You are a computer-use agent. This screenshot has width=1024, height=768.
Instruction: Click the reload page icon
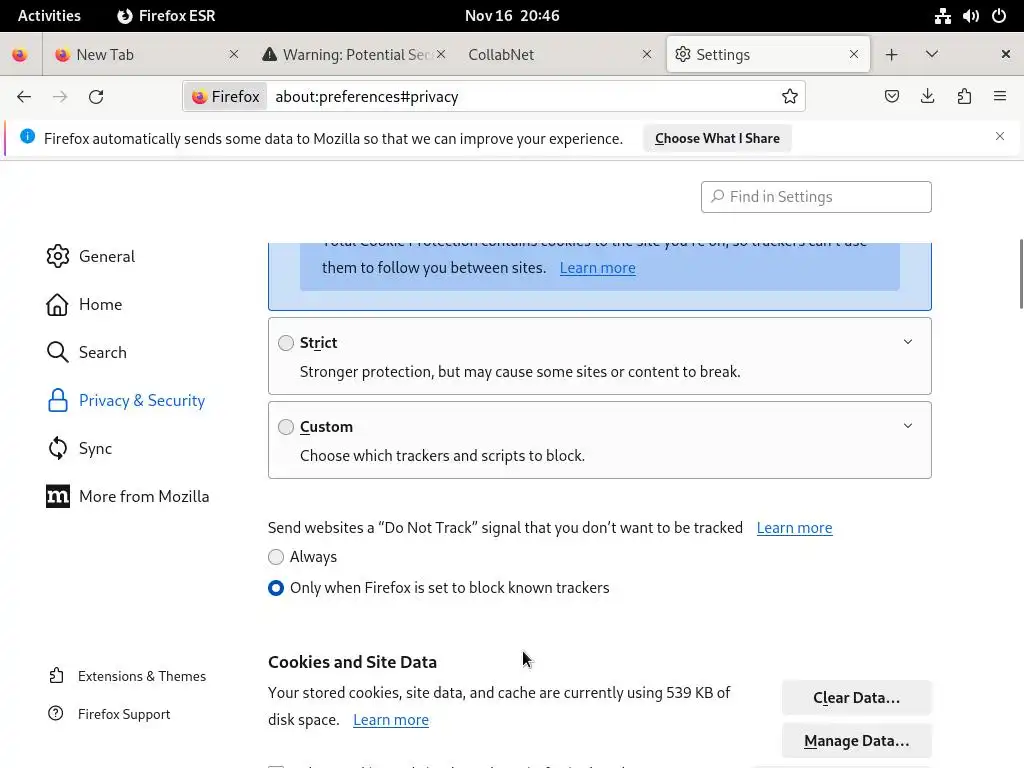[96, 97]
